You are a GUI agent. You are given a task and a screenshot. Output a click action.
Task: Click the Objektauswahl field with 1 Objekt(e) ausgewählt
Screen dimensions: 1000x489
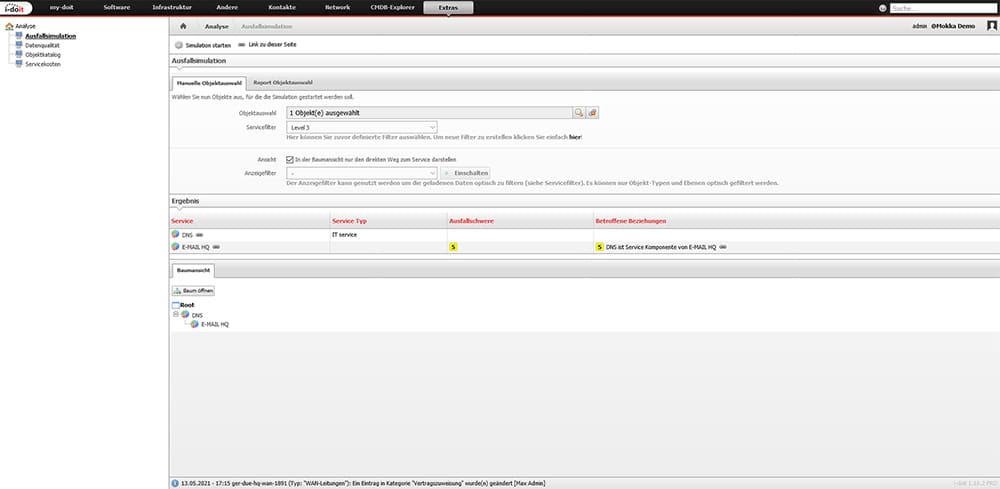click(429, 112)
